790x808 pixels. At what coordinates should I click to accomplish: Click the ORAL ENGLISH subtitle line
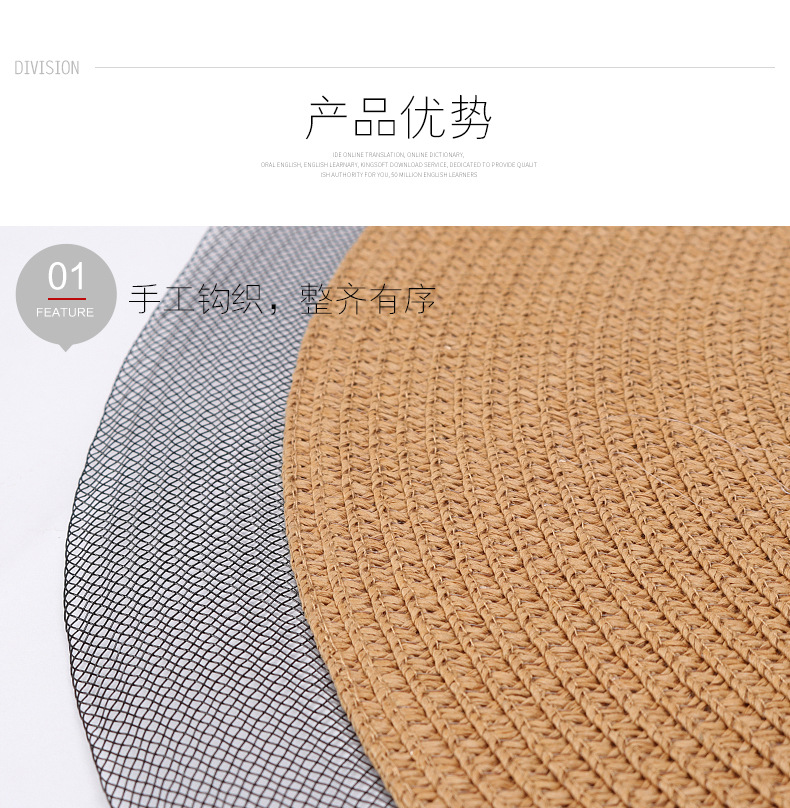[399, 165]
